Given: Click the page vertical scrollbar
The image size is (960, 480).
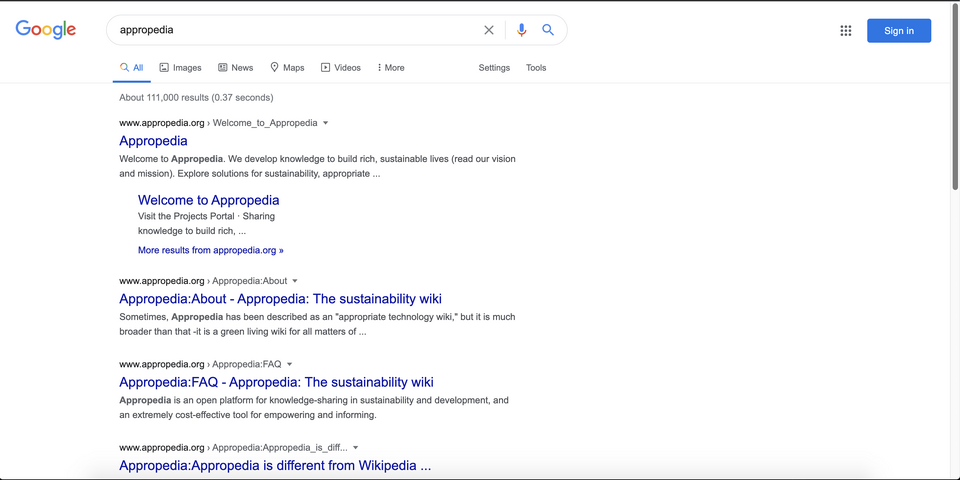Looking at the screenshot, I should point(955,98).
